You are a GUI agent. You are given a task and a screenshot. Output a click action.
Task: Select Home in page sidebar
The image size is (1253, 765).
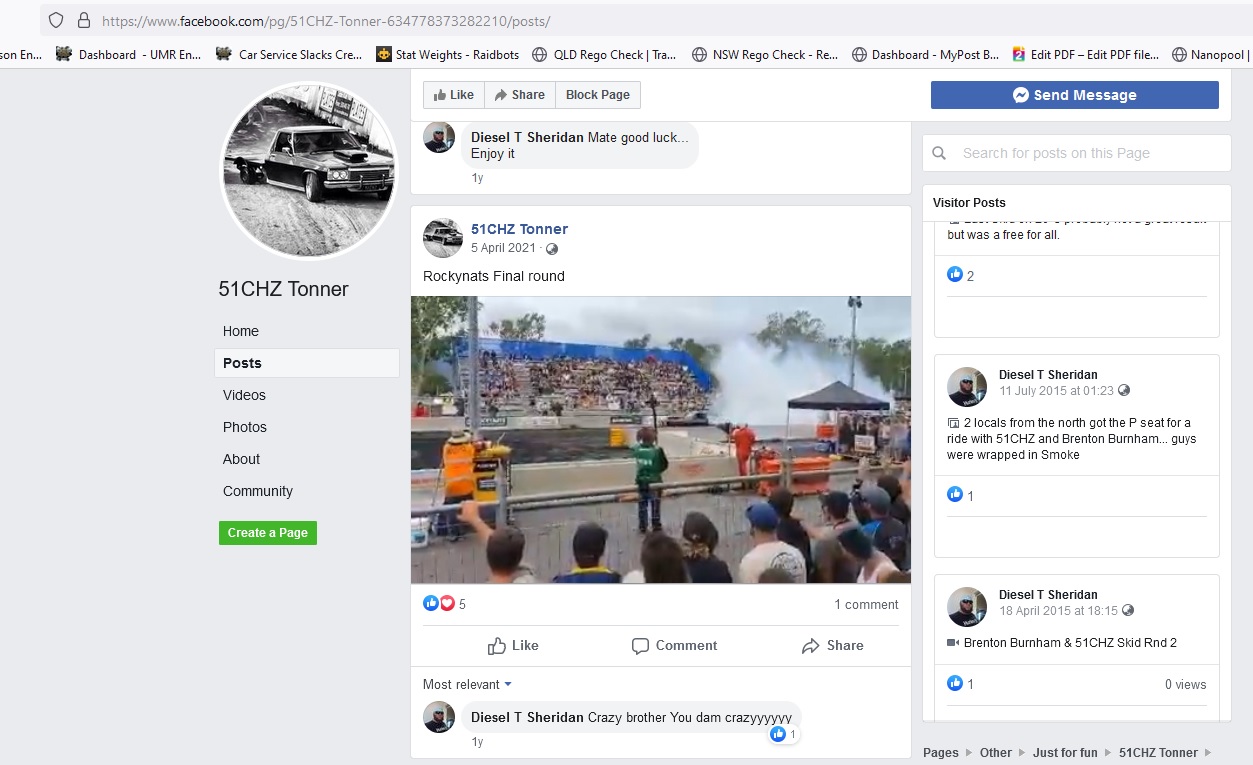pyautogui.click(x=241, y=331)
